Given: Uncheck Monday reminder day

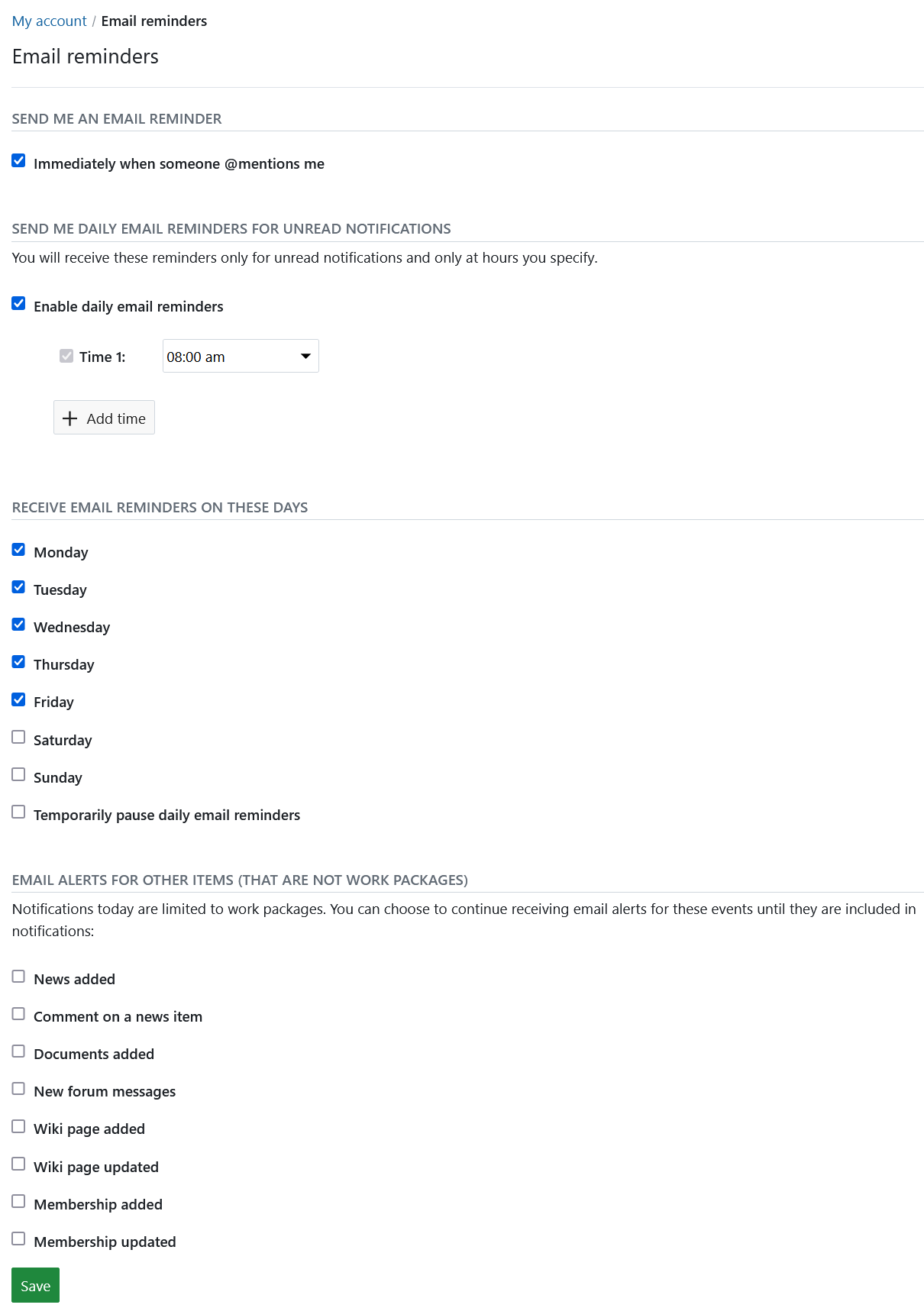Looking at the screenshot, I should pyautogui.click(x=19, y=550).
